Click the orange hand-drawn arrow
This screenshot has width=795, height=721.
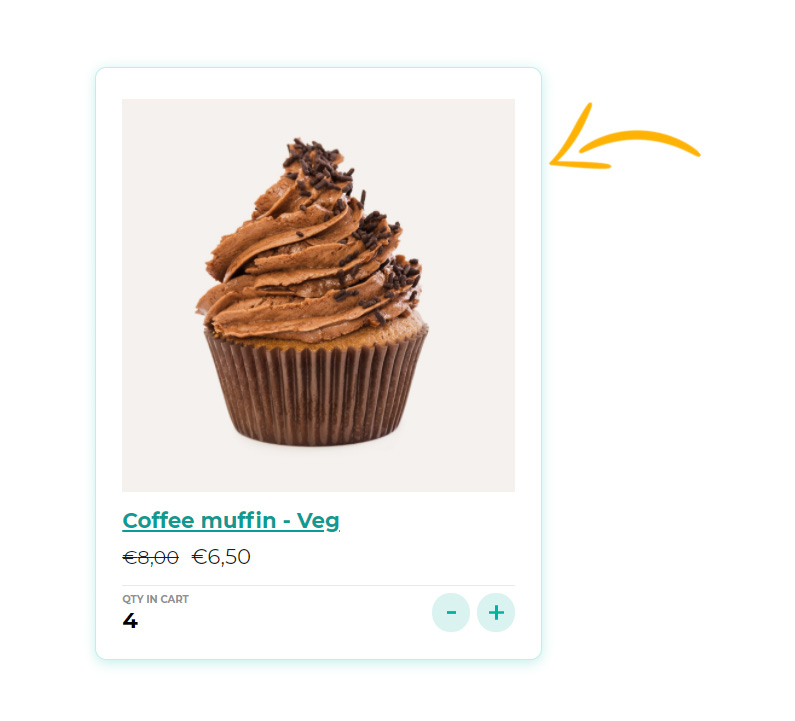tap(625, 136)
